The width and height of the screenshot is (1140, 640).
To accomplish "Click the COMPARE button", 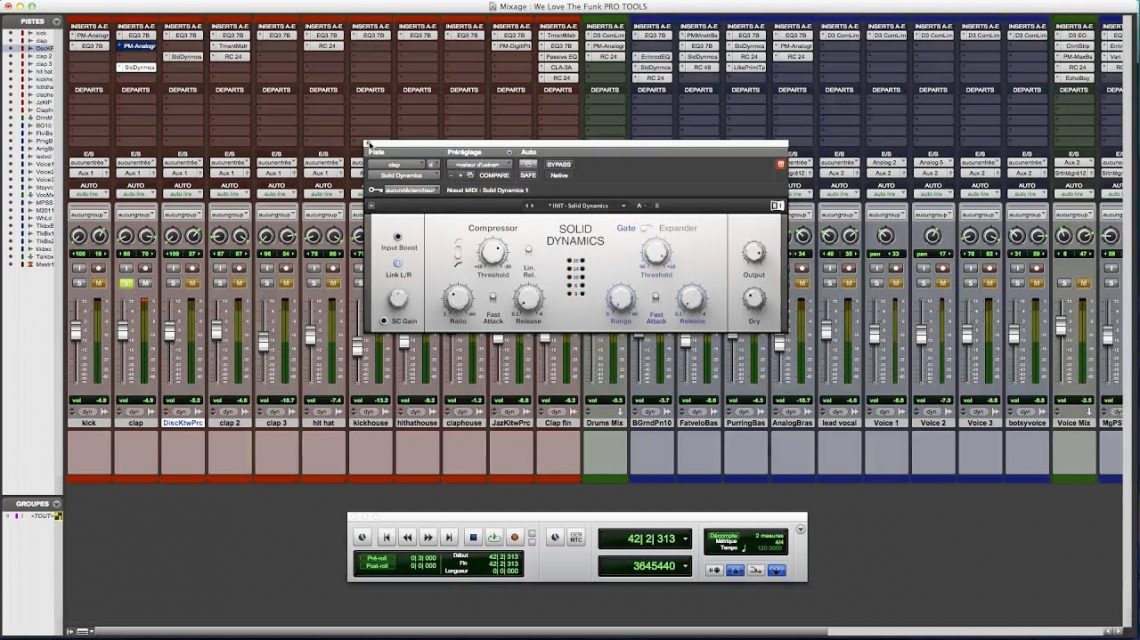I will click(x=494, y=175).
